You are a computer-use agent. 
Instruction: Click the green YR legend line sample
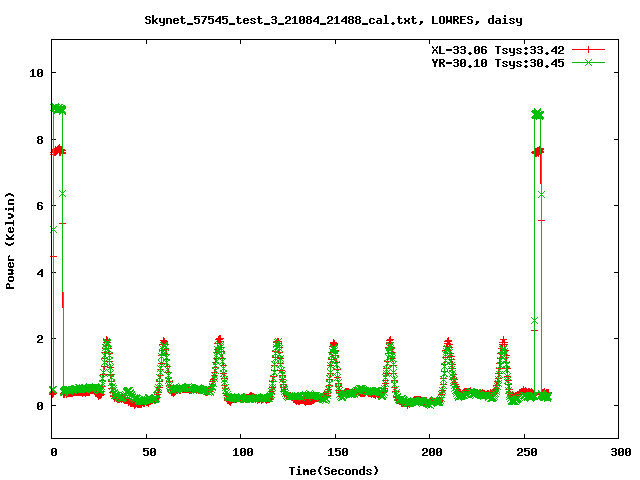click(588, 62)
